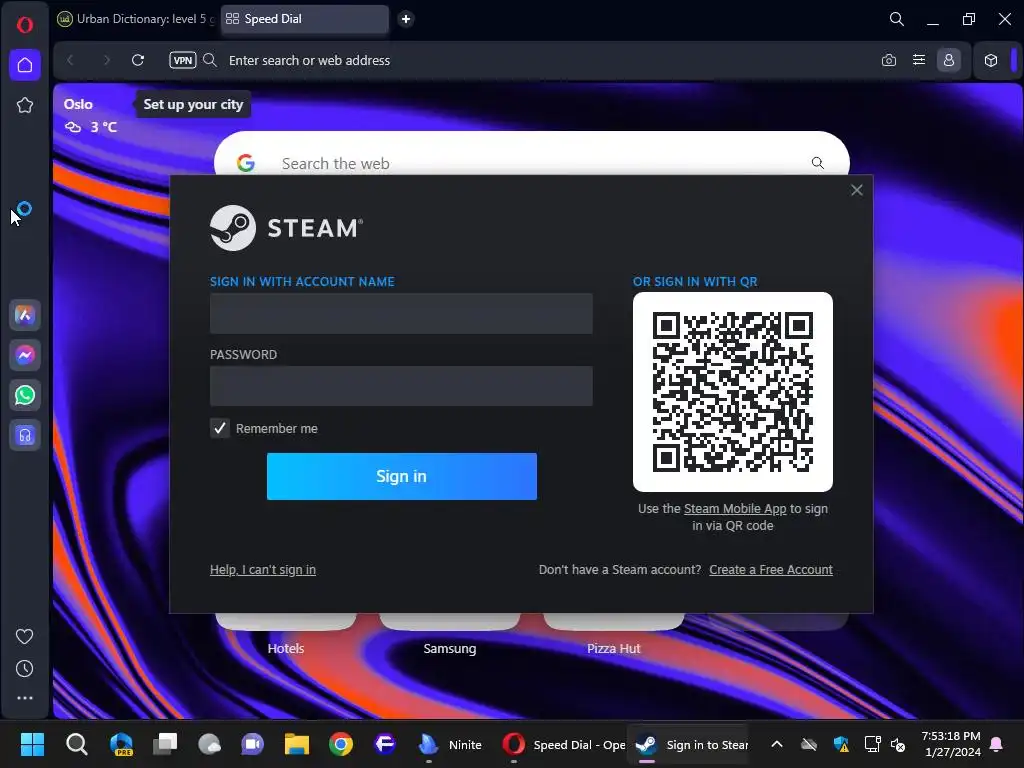Viewport: 1024px width, 768px height.
Task: Take a snapshot with camera icon
Action: [889, 60]
